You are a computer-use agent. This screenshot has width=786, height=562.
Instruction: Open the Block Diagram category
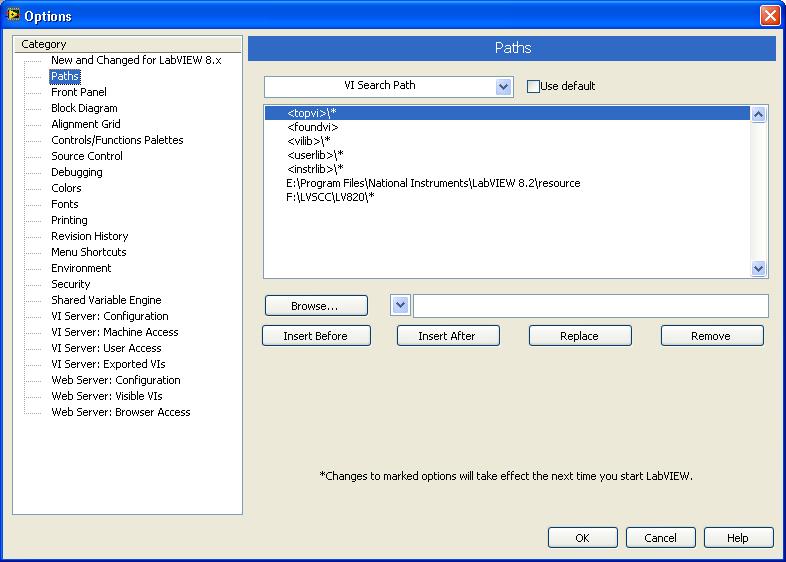point(84,108)
